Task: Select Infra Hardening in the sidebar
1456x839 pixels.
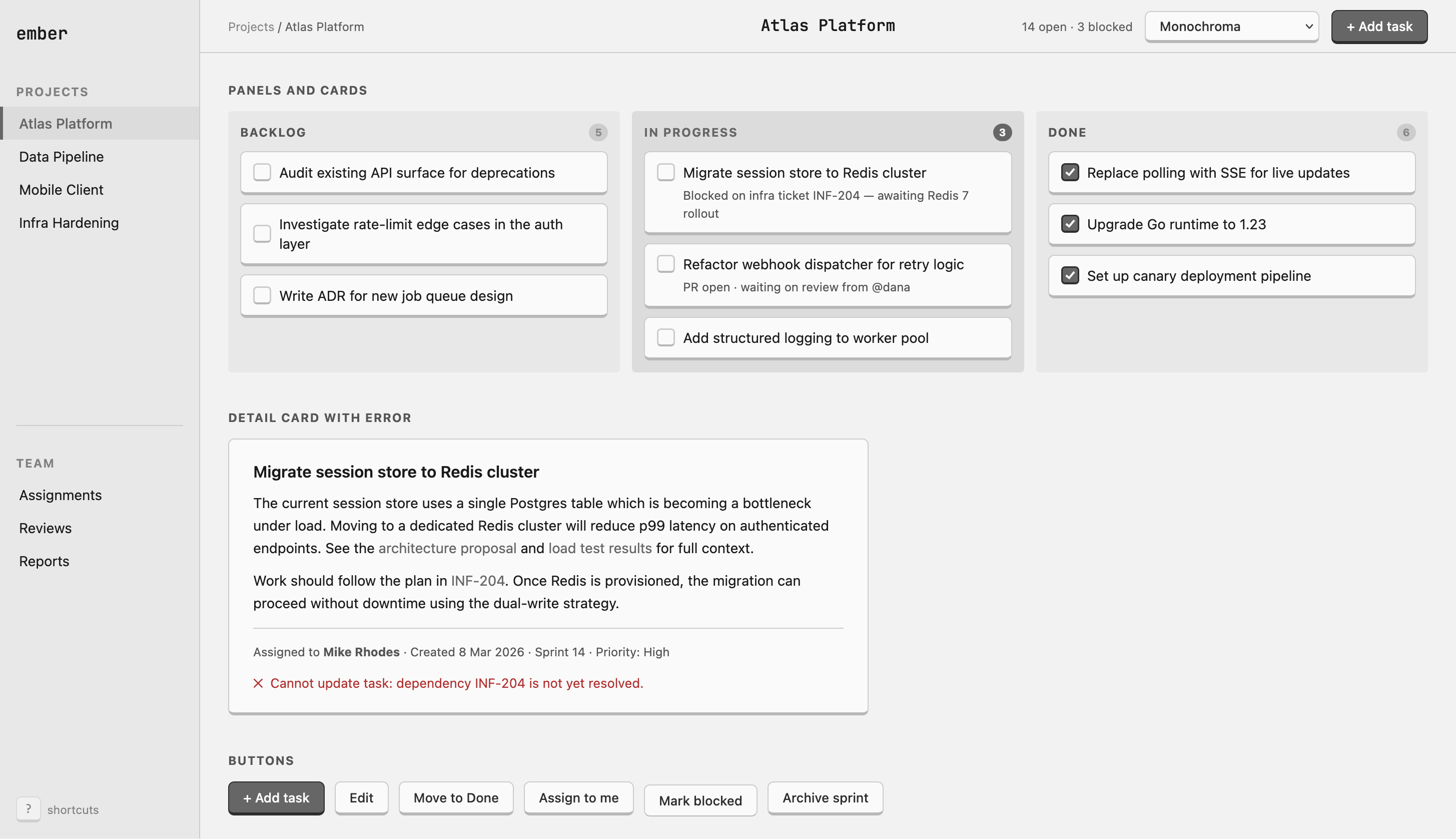Action: pyautogui.click(x=69, y=223)
